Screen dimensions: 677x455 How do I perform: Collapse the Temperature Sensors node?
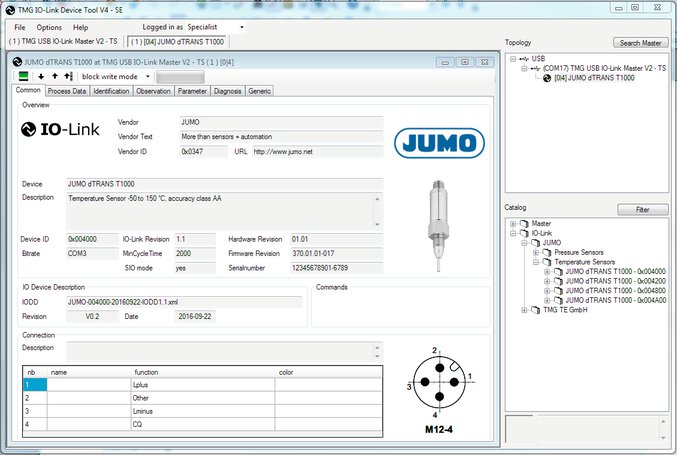click(535, 262)
